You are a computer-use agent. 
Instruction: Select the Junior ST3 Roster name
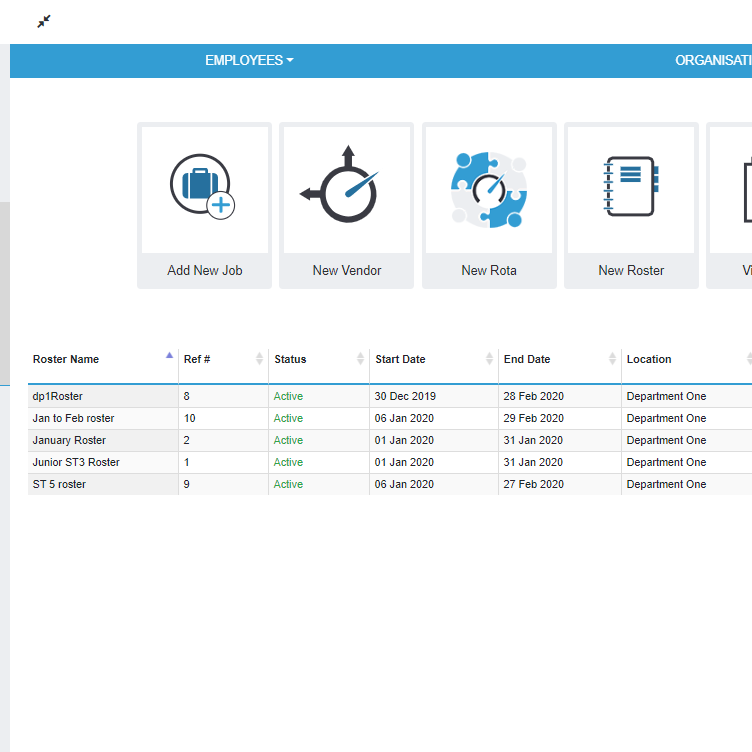click(x=76, y=462)
